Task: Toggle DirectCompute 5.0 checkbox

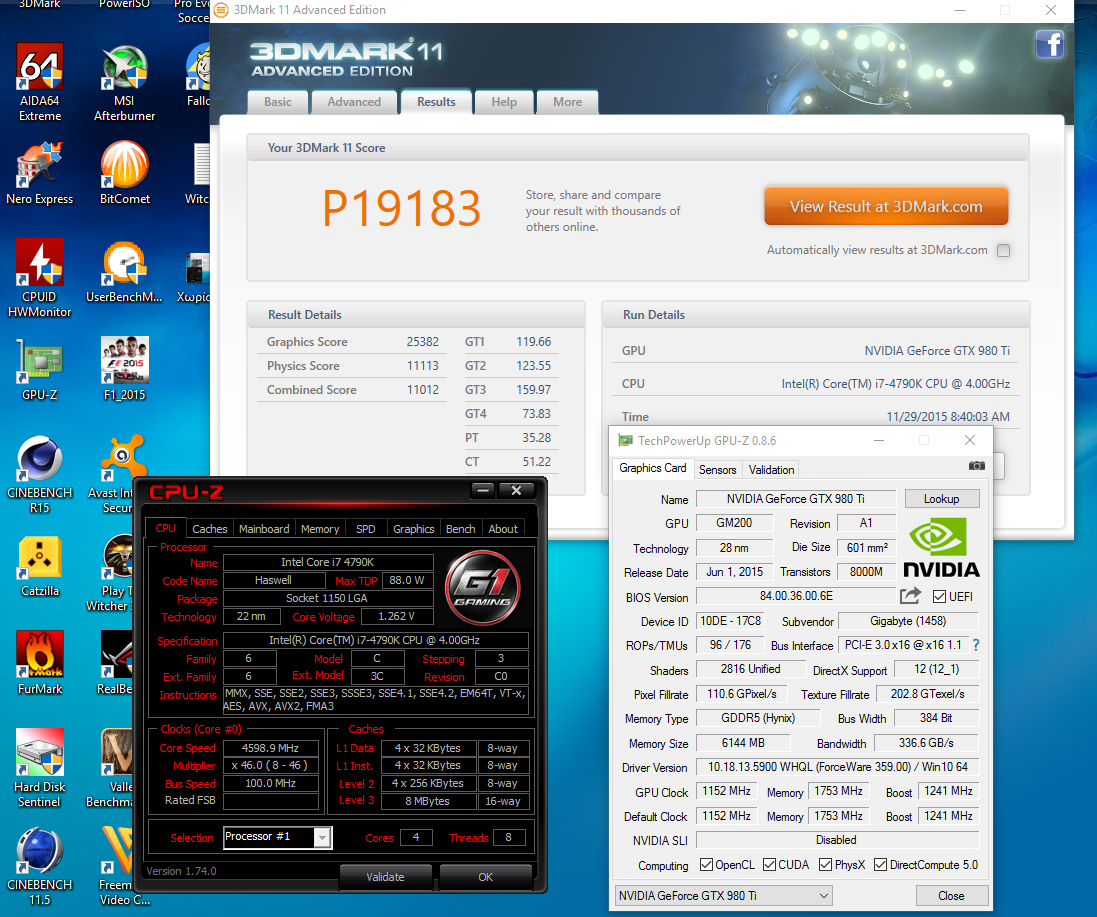Action: click(880, 865)
